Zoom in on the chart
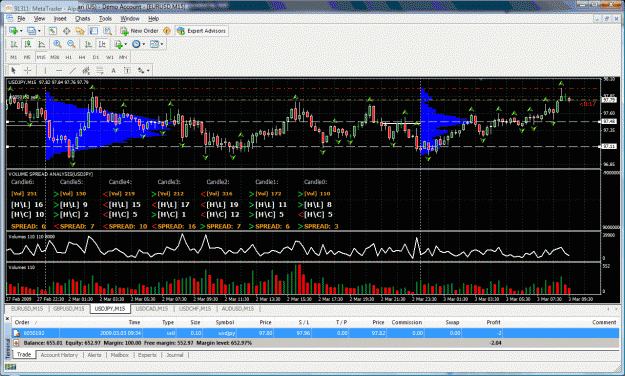The height and width of the screenshot is (376, 625). 57,44
